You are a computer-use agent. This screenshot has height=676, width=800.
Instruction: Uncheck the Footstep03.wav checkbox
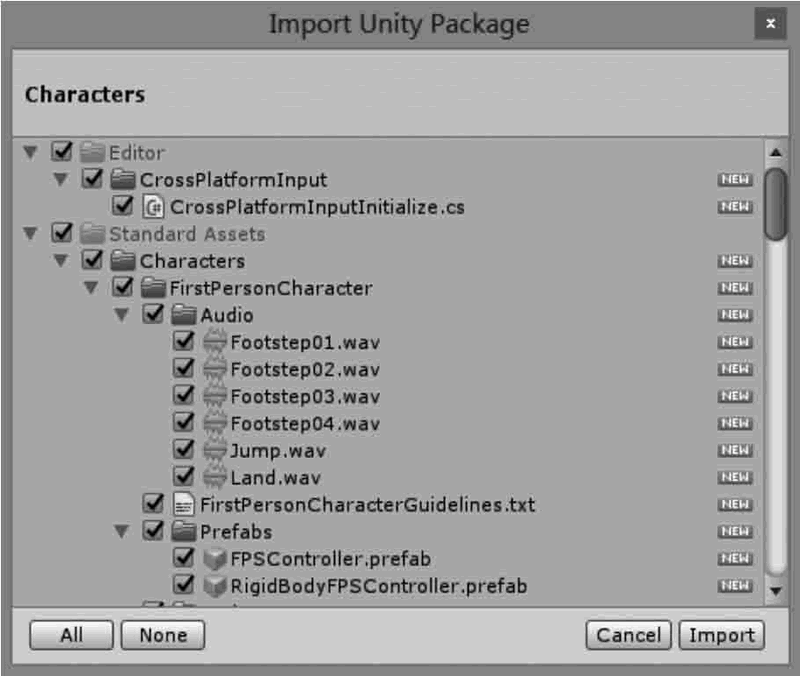click(x=184, y=396)
